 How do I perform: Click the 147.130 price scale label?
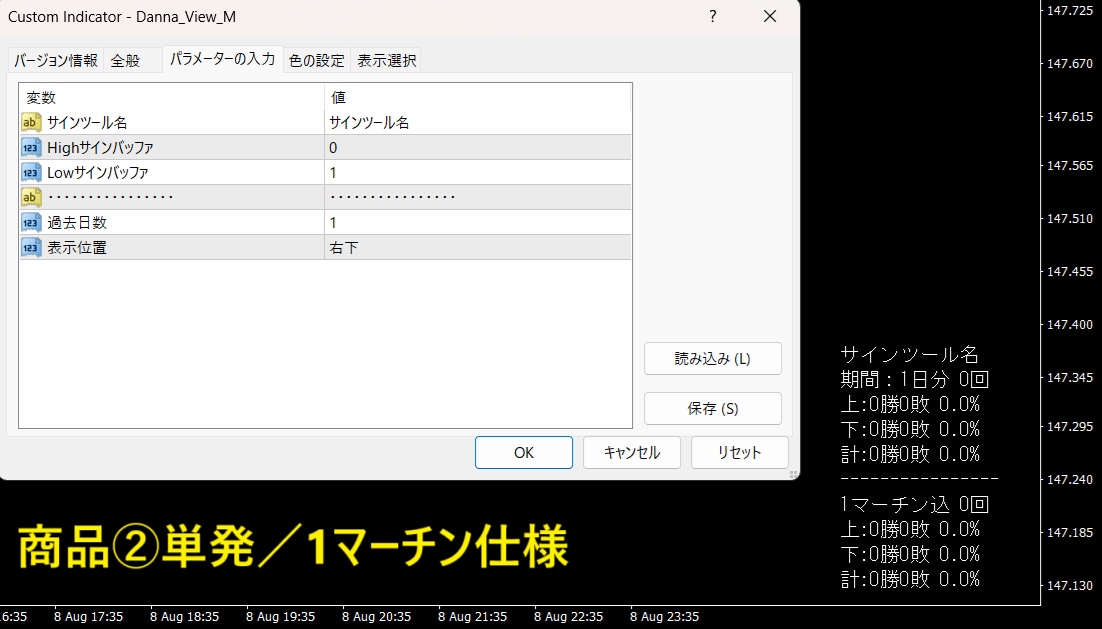(1070, 585)
